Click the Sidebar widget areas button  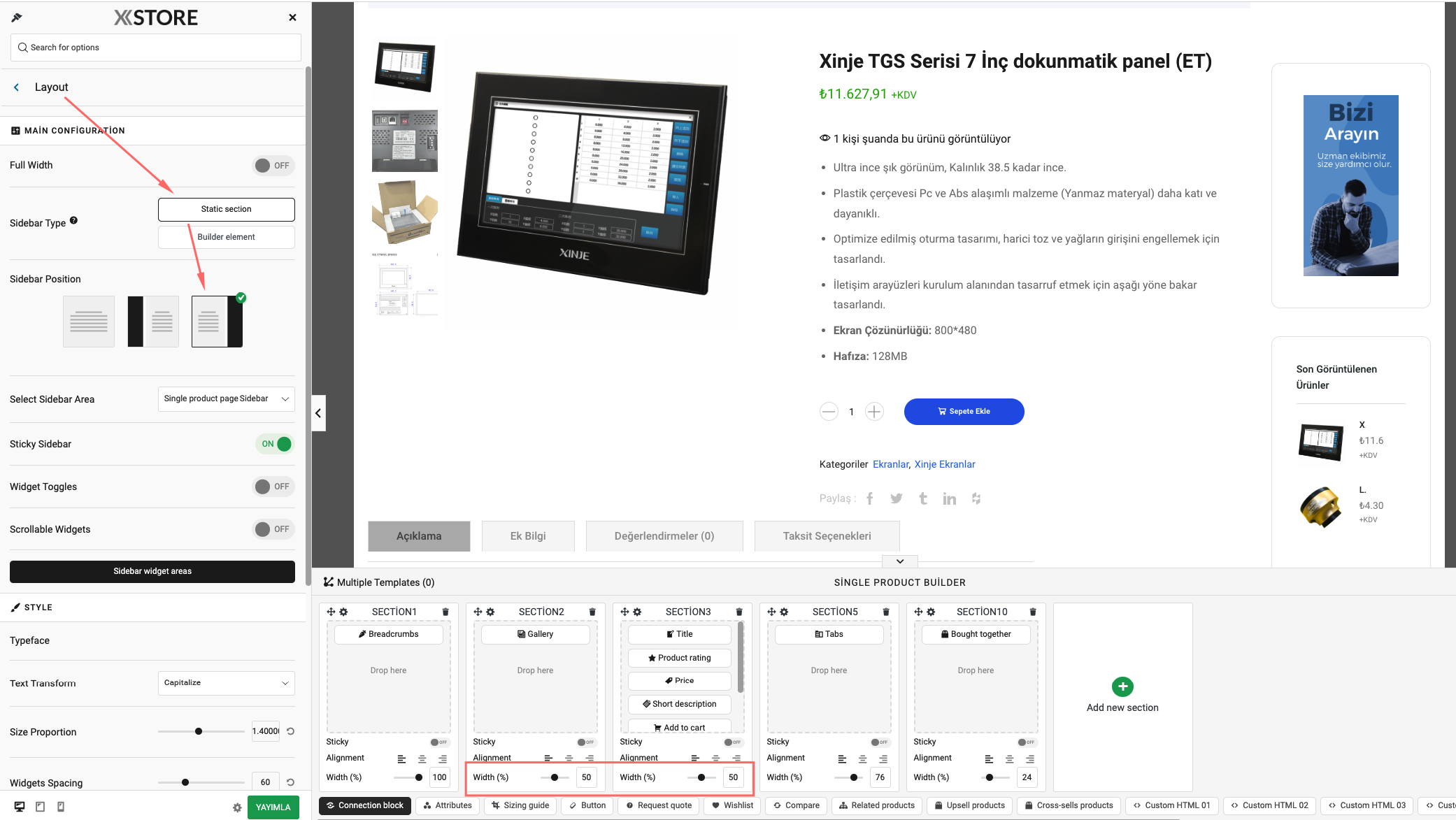(152, 570)
